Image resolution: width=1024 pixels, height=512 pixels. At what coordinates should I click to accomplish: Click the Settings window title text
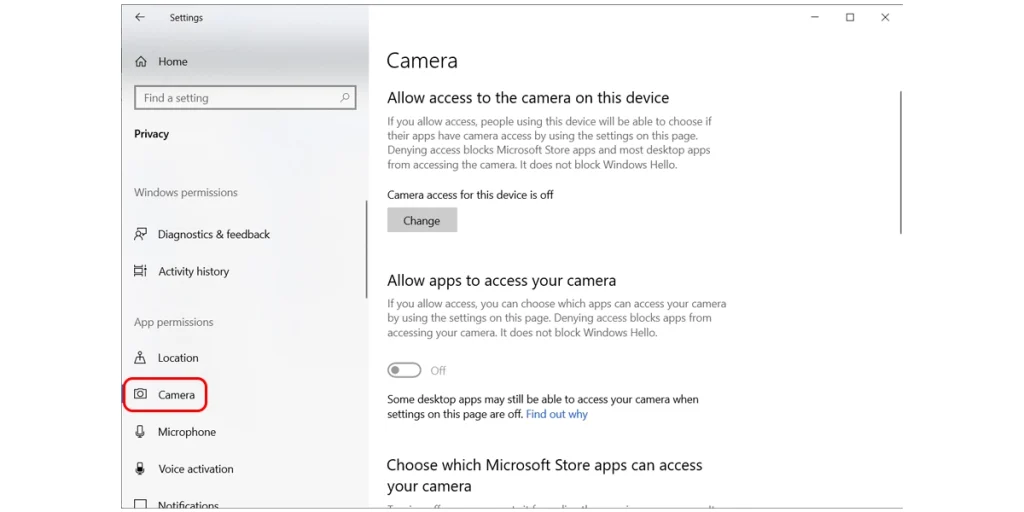pyautogui.click(x=186, y=18)
